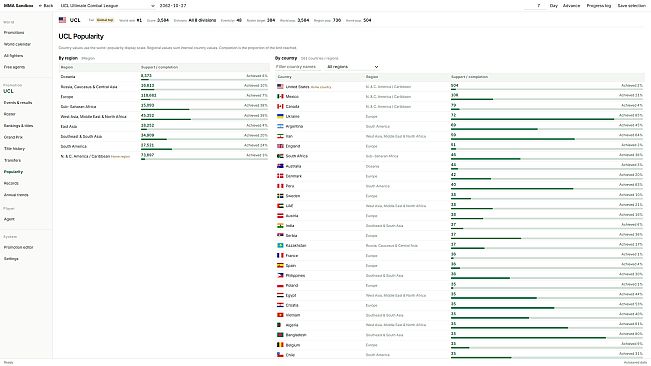The height and width of the screenshot is (366, 651).
Task: Click the days number input field
Action: (535, 6)
